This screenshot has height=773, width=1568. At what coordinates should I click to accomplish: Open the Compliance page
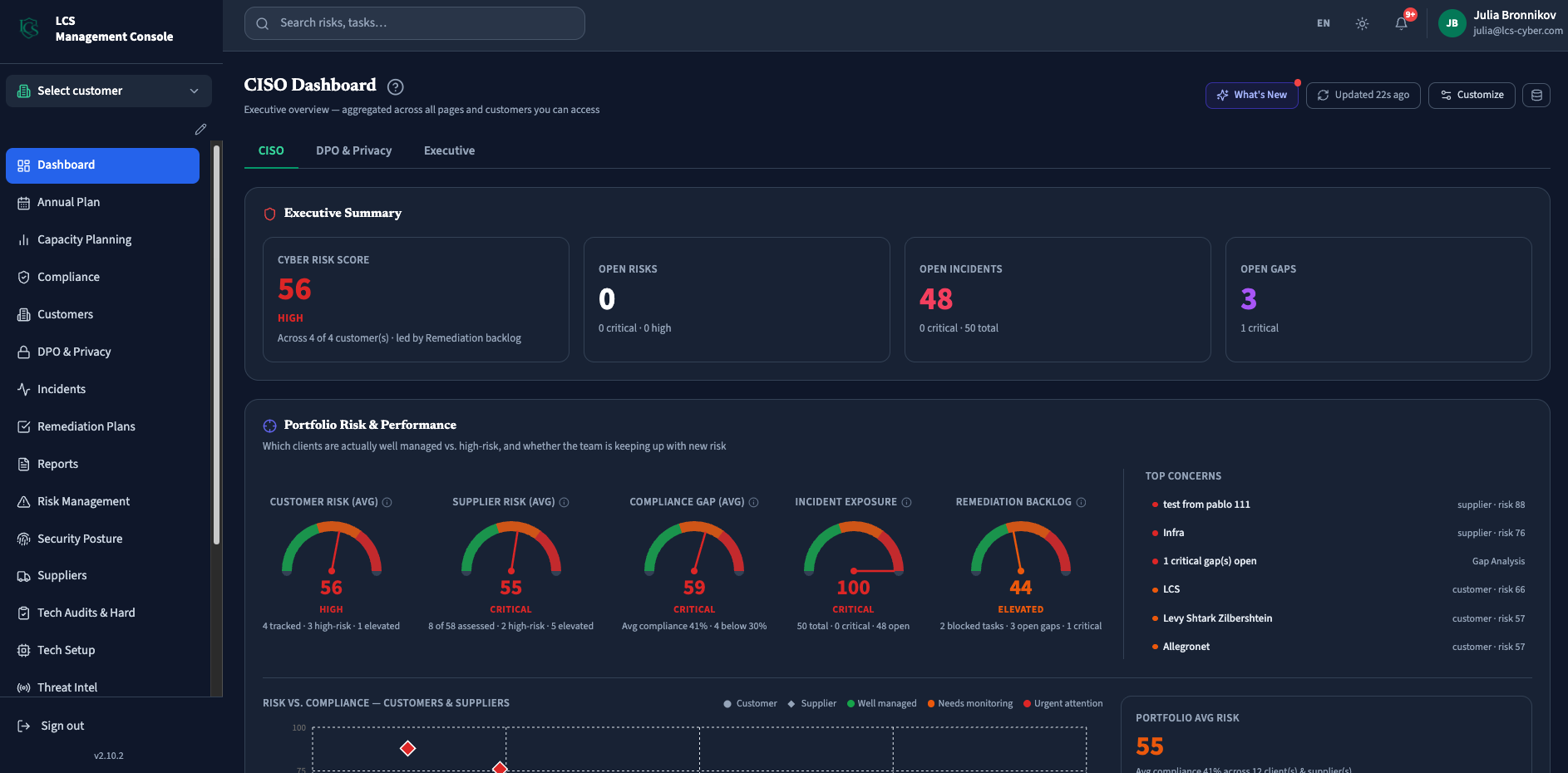tap(102, 277)
